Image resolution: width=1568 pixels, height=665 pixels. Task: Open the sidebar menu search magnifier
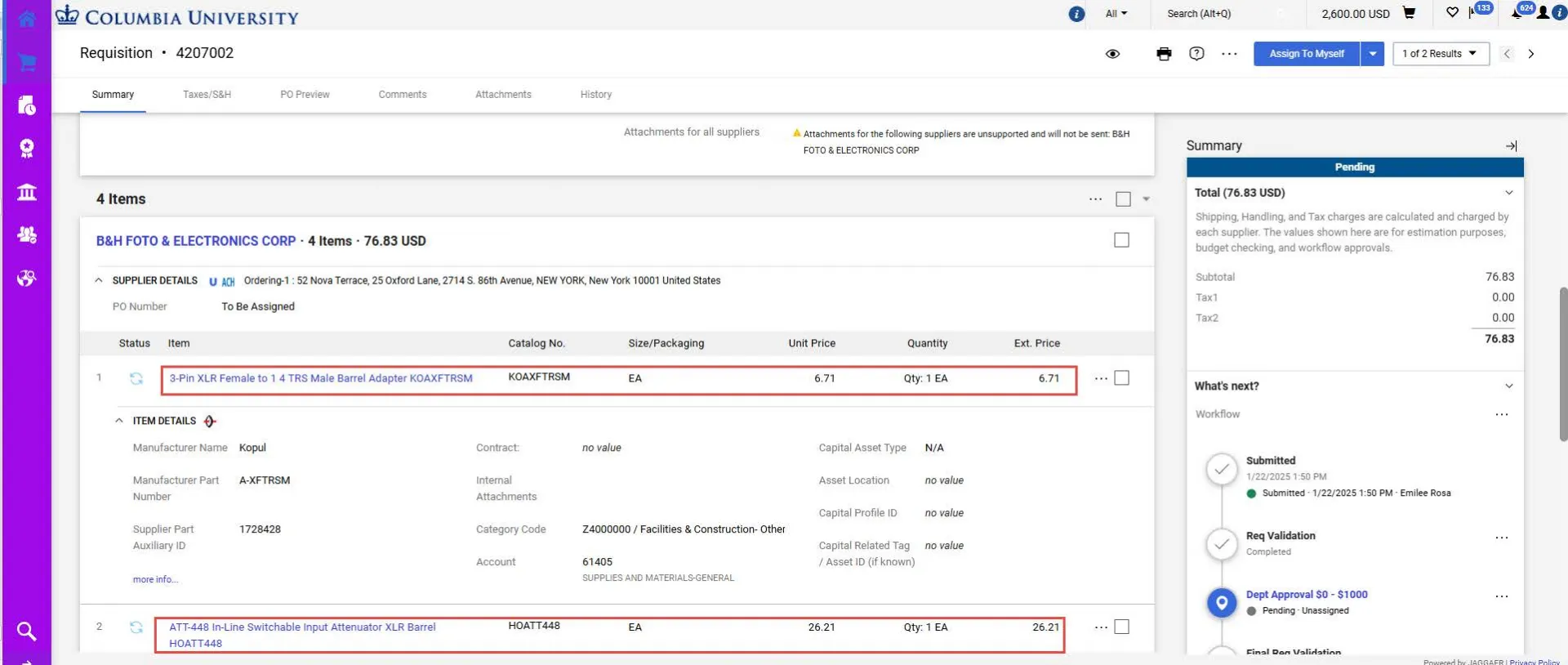coord(27,631)
